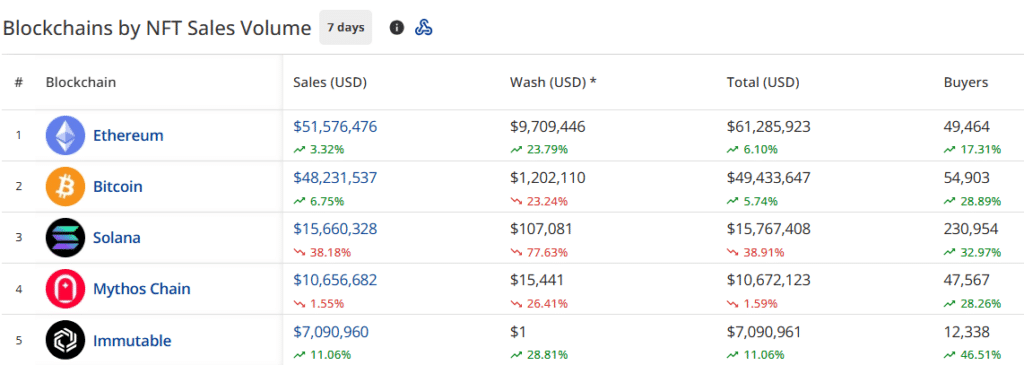Click the Bitcoin total change 5.74%

pyautogui.click(x=760, y=201)
